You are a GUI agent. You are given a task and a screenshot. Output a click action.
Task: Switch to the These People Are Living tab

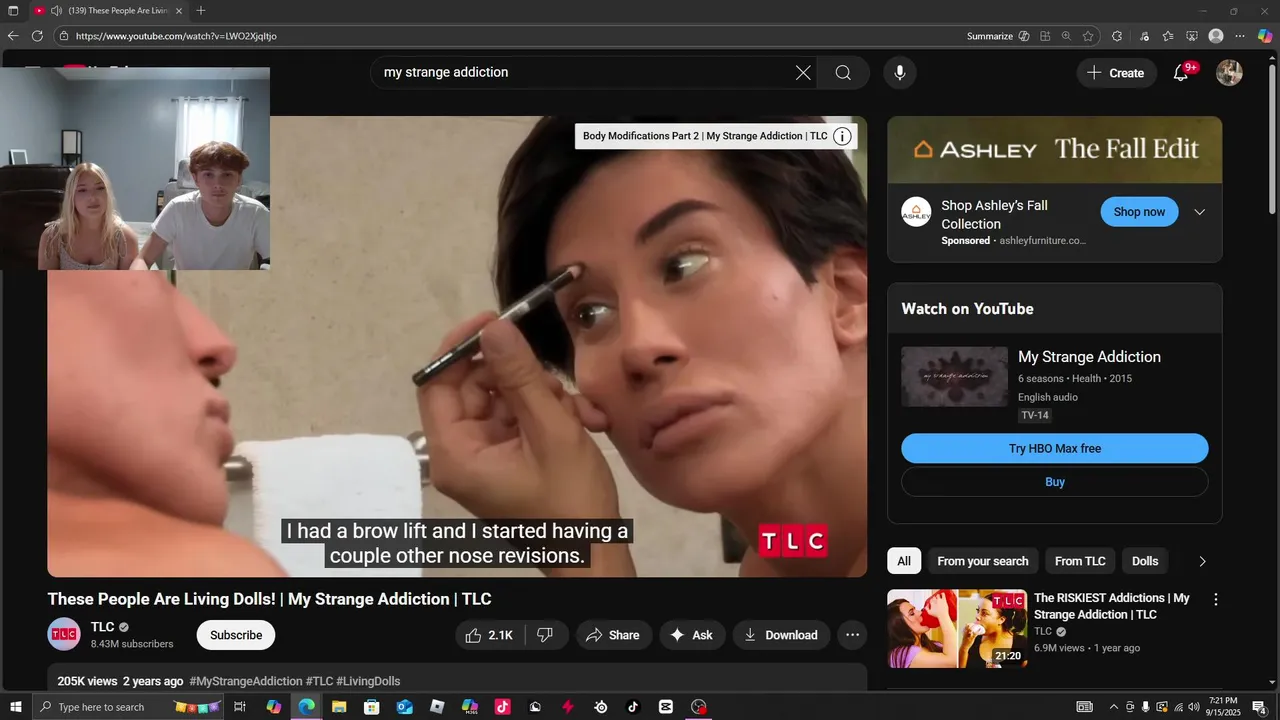108,11
